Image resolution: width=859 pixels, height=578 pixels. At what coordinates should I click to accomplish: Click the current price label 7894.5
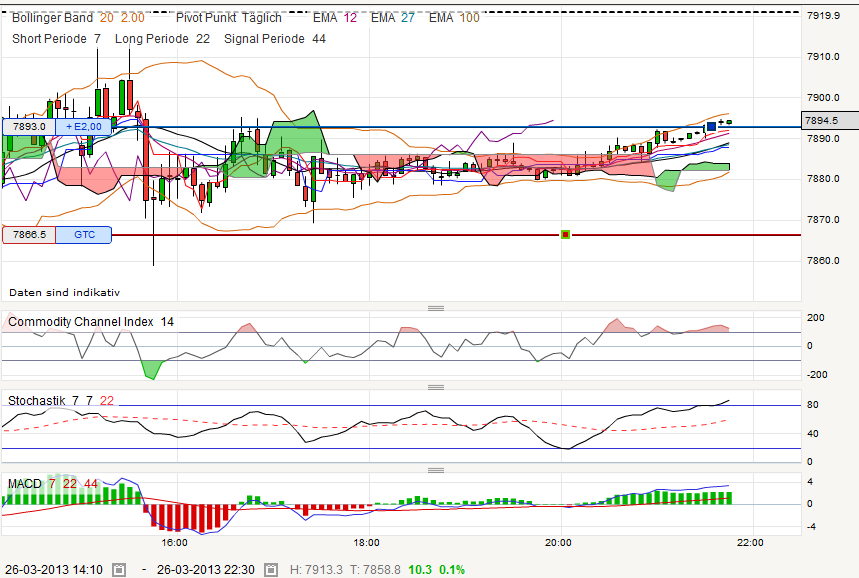(x=829, y=121)
